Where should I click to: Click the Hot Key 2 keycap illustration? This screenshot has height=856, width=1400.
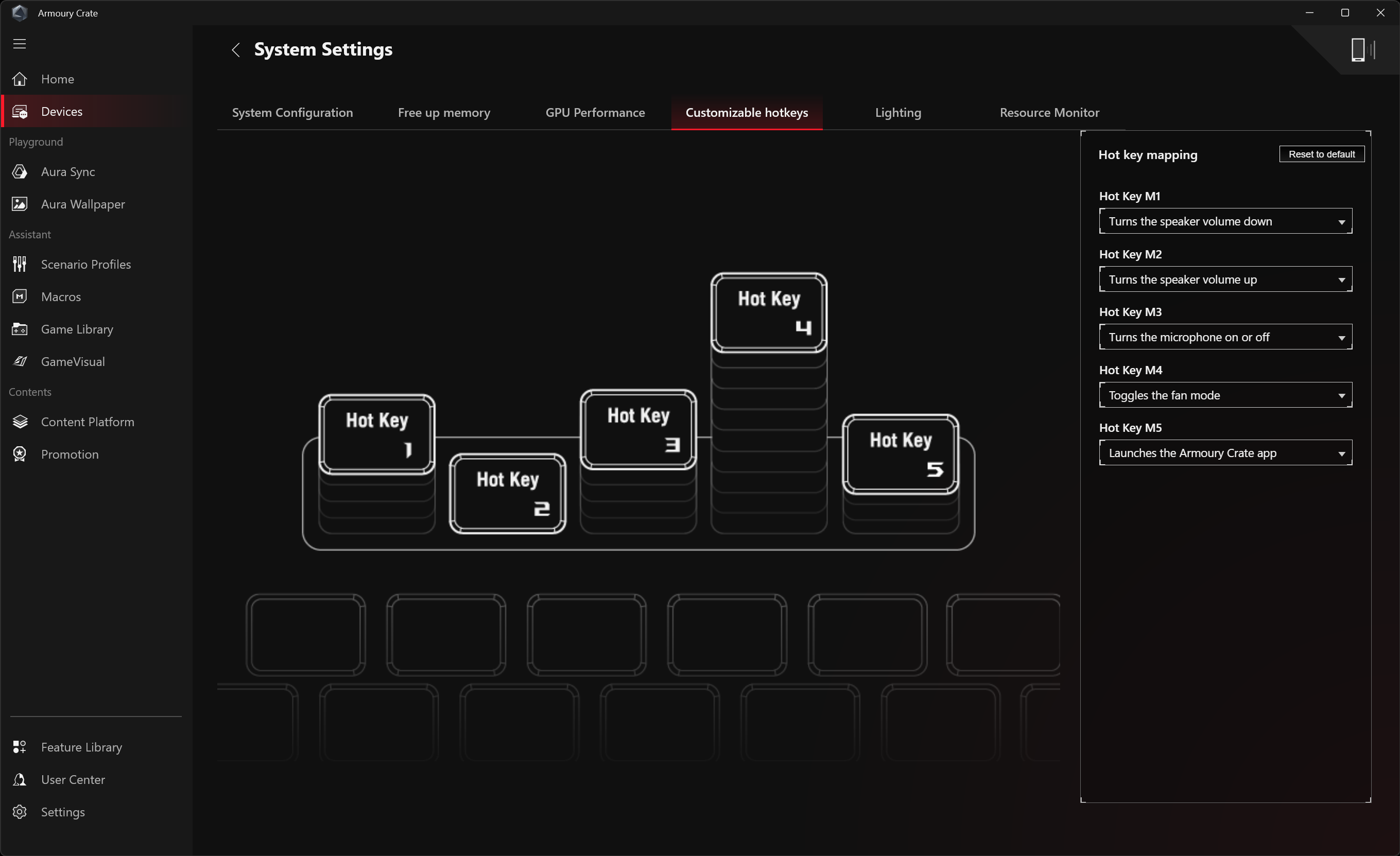507,493
